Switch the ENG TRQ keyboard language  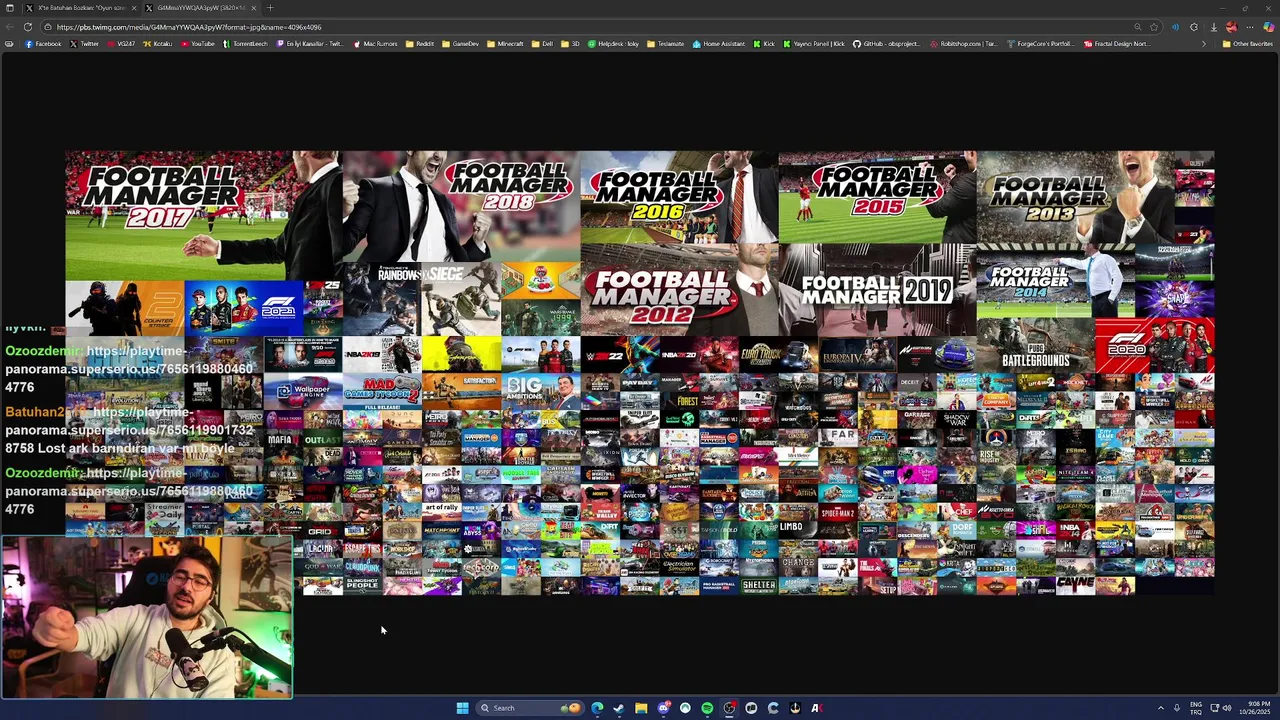[1196, 708]
